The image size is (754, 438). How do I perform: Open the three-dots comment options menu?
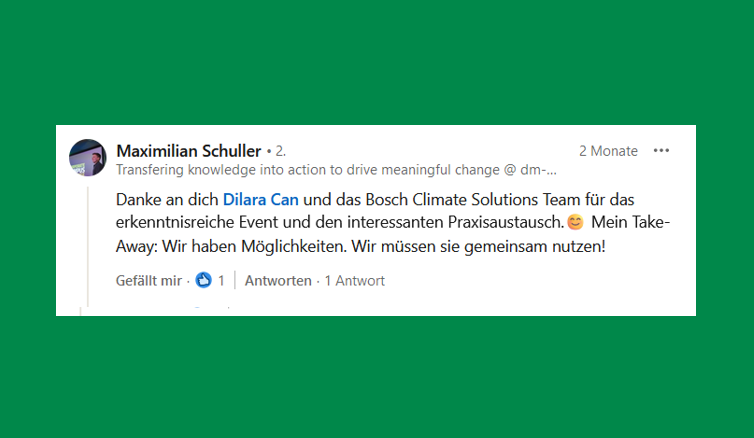tap(661, 151)
